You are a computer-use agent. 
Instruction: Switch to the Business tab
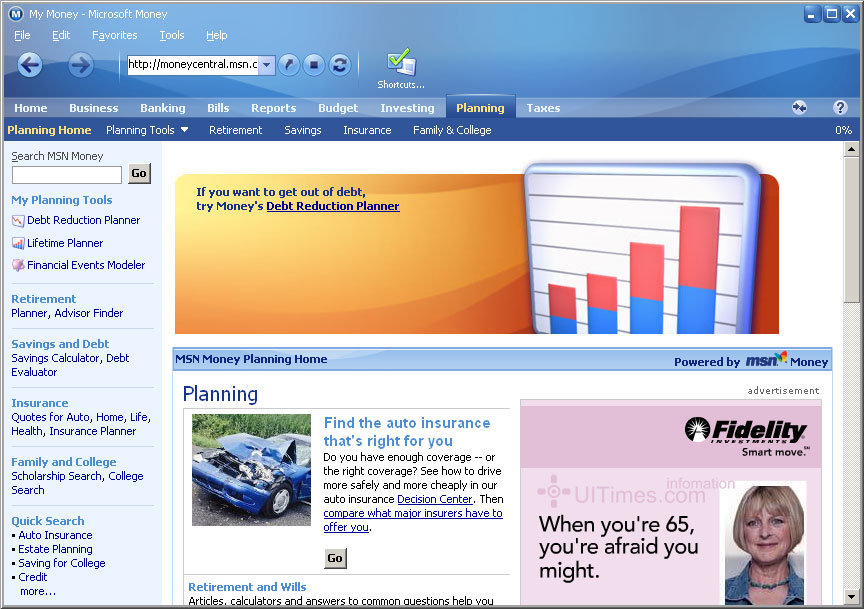pos(94,108)
